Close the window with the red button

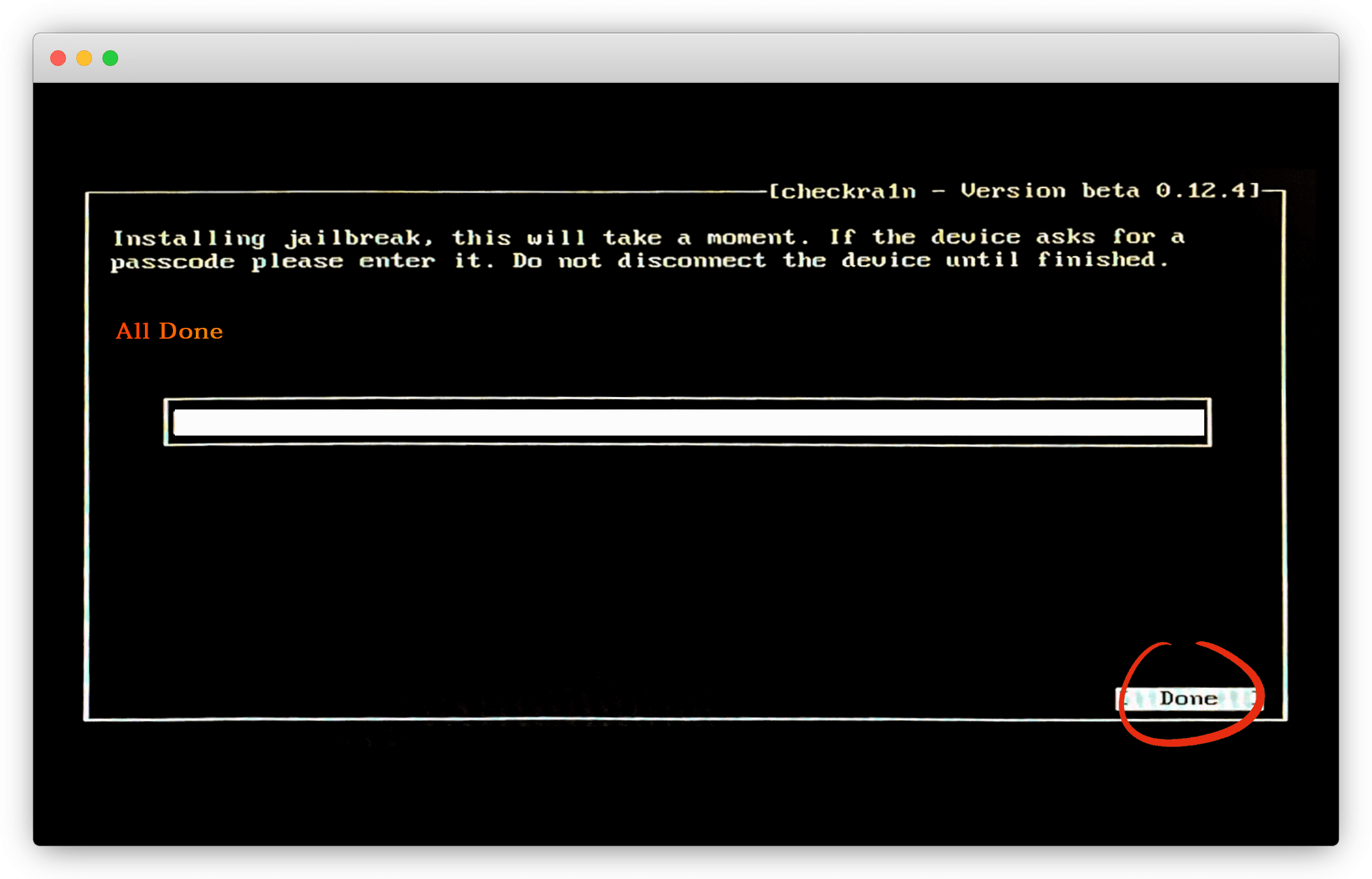58,58
